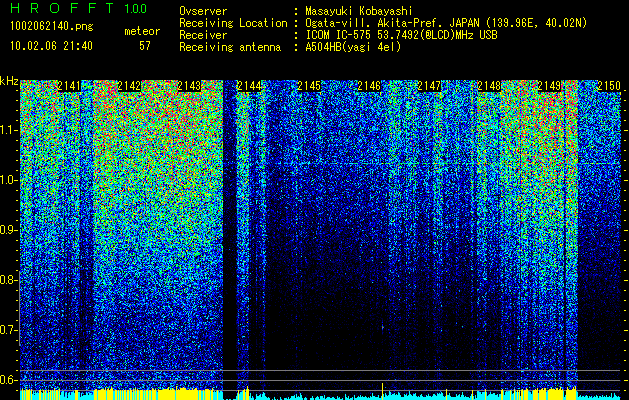Click the kHz axis unit label
Image resolution: width=629 pixels, height=400 pixels.
[9, 81]
